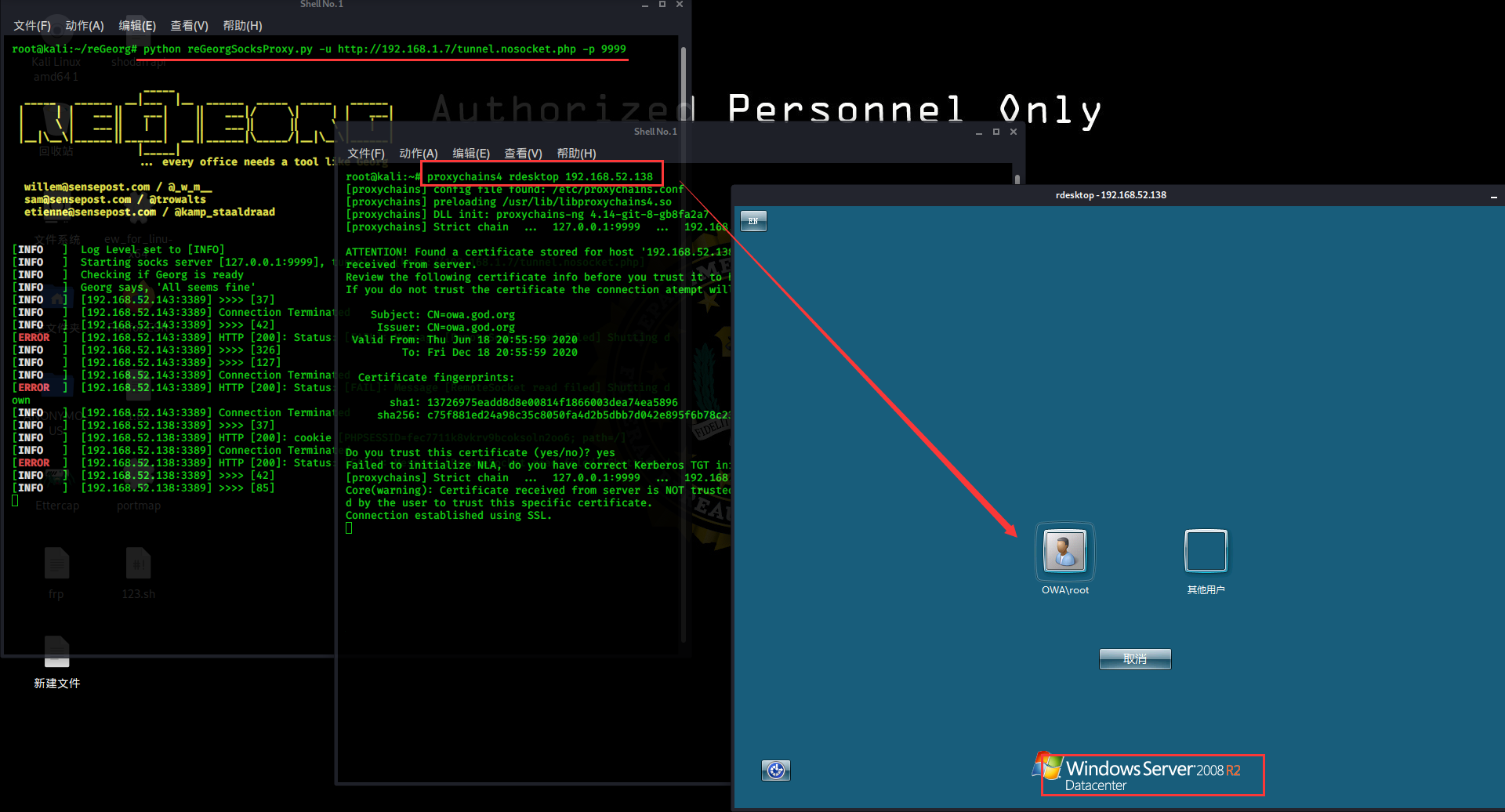Image resolution: width=1505 pixels, height=812 pixels.
Task: Open 动作(A) menu in back Shell window
Action: 85,26
